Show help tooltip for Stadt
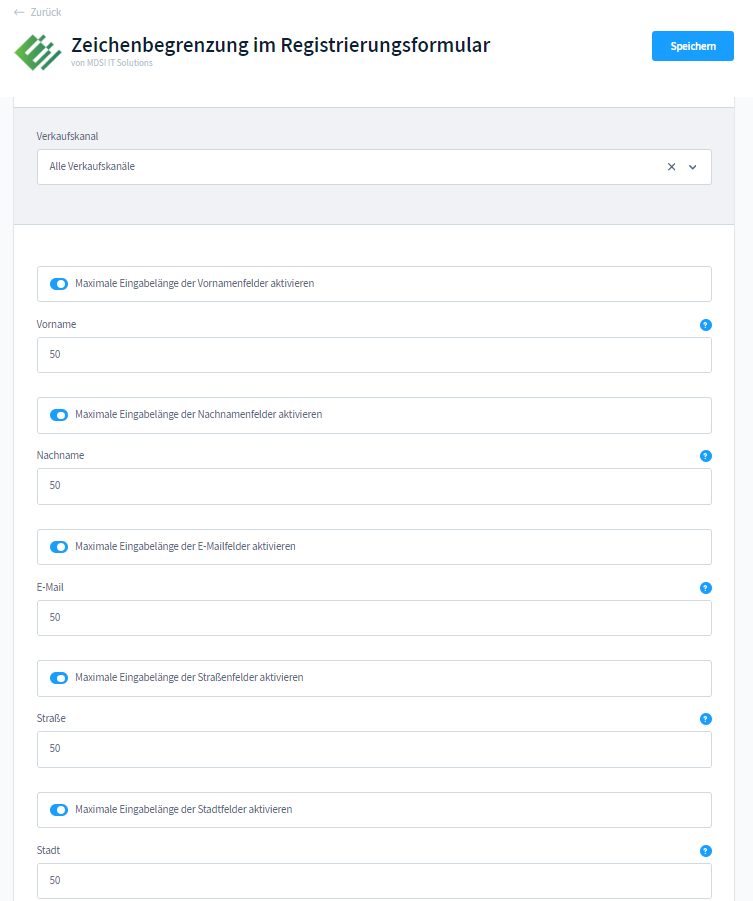 [x=706, y=852]
